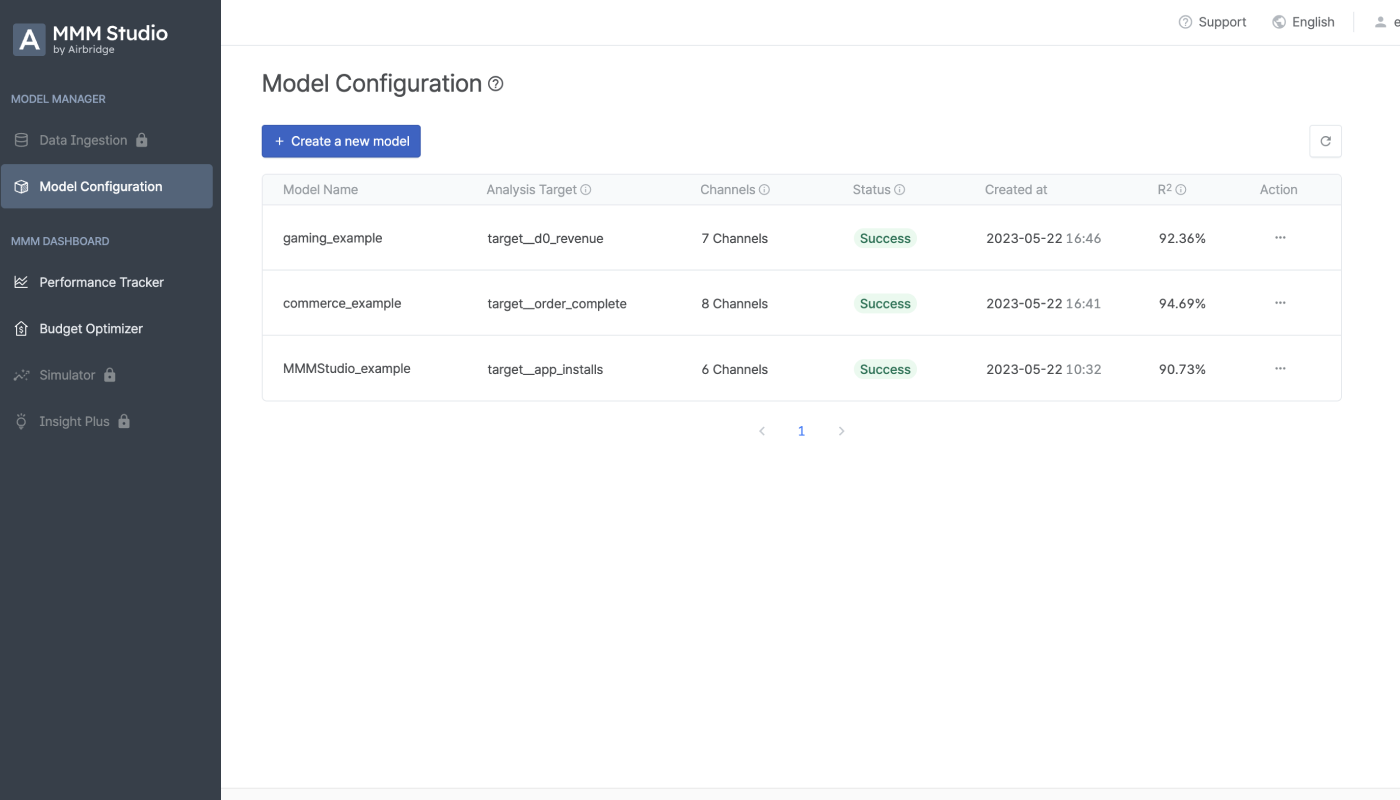Click the refresh icon above the table
This screenshot has width=1400, height=800.
pyautogui.click(x=1325, y=141)
